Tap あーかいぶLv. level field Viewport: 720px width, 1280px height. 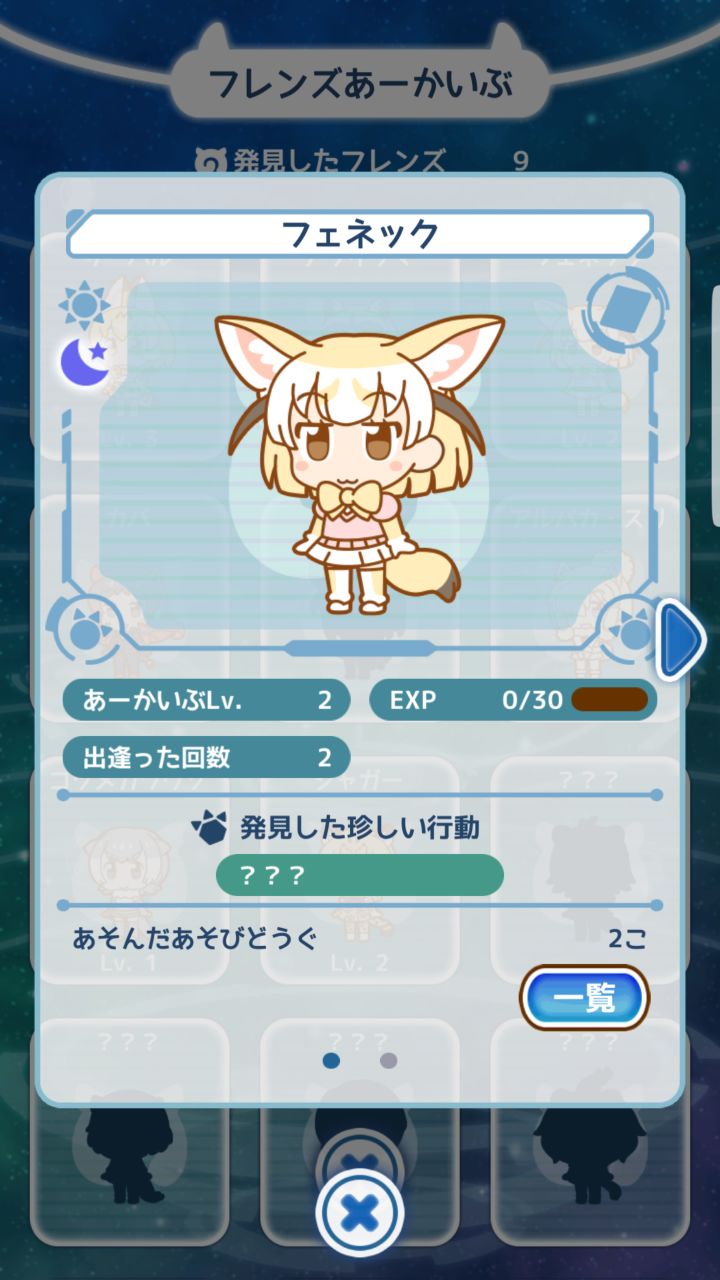[x=206, y=700]
